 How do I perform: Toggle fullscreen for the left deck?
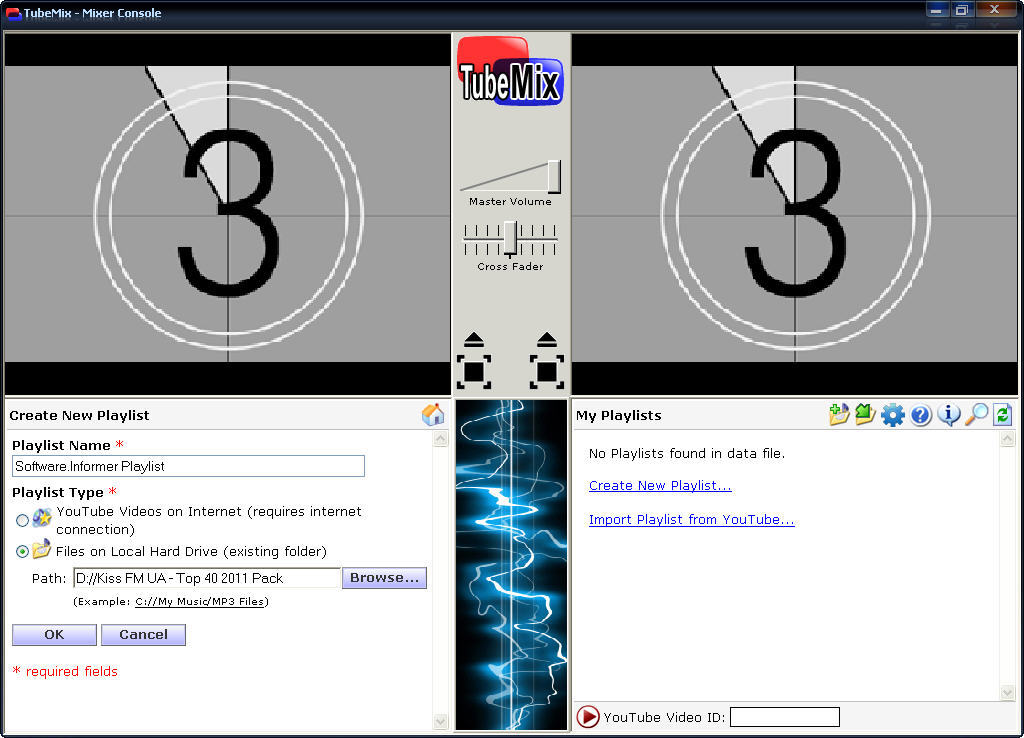474,372
